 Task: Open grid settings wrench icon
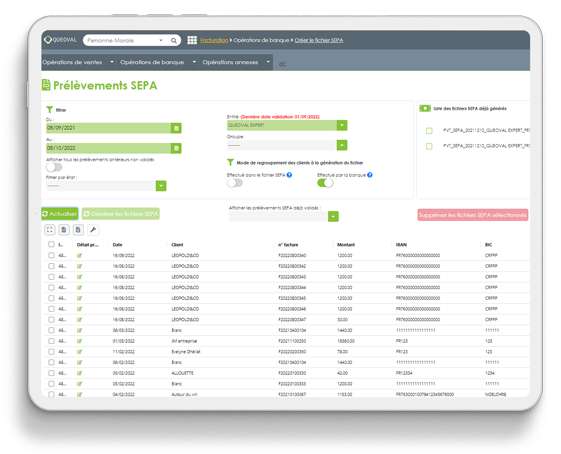pos(93,230)
